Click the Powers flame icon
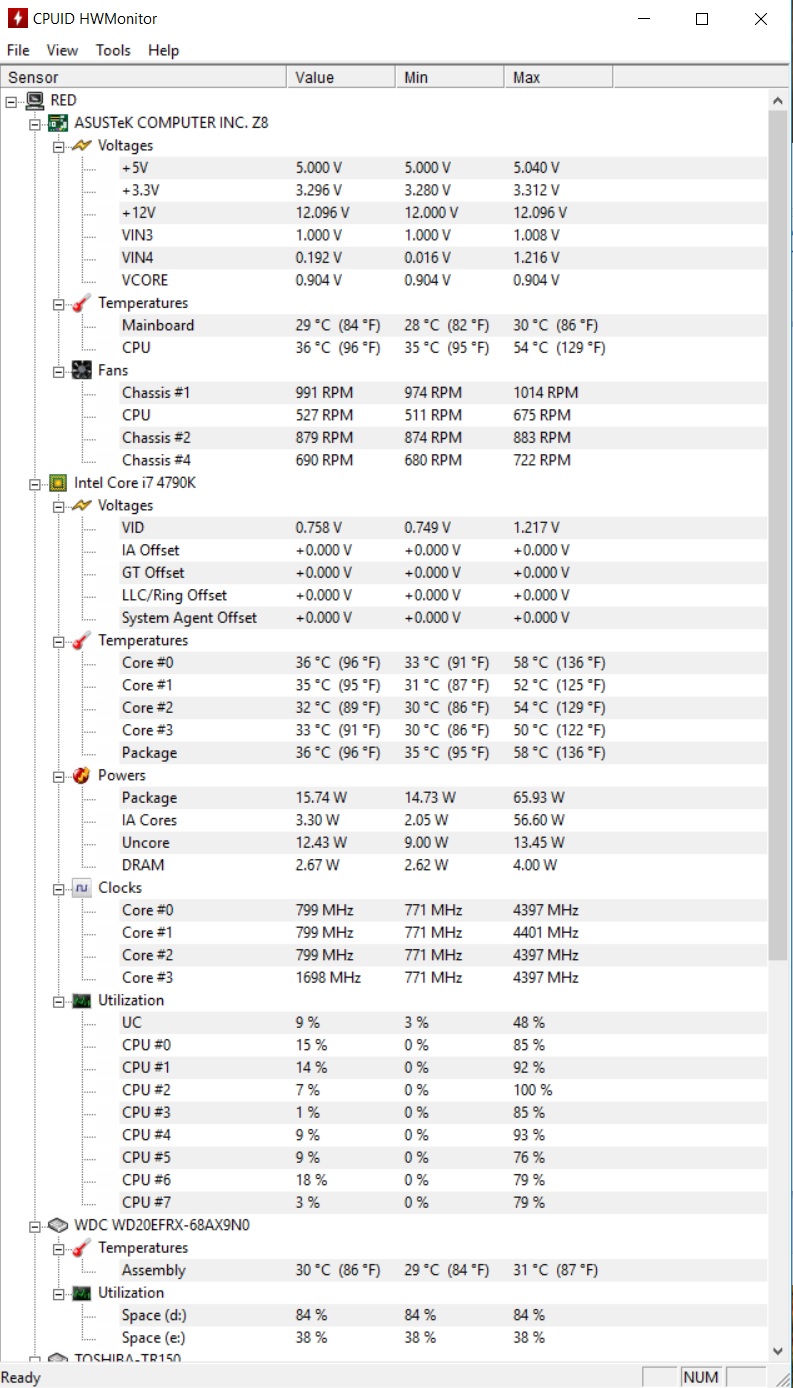Viewport: 793px width, 1388px height. pos(83,775)
